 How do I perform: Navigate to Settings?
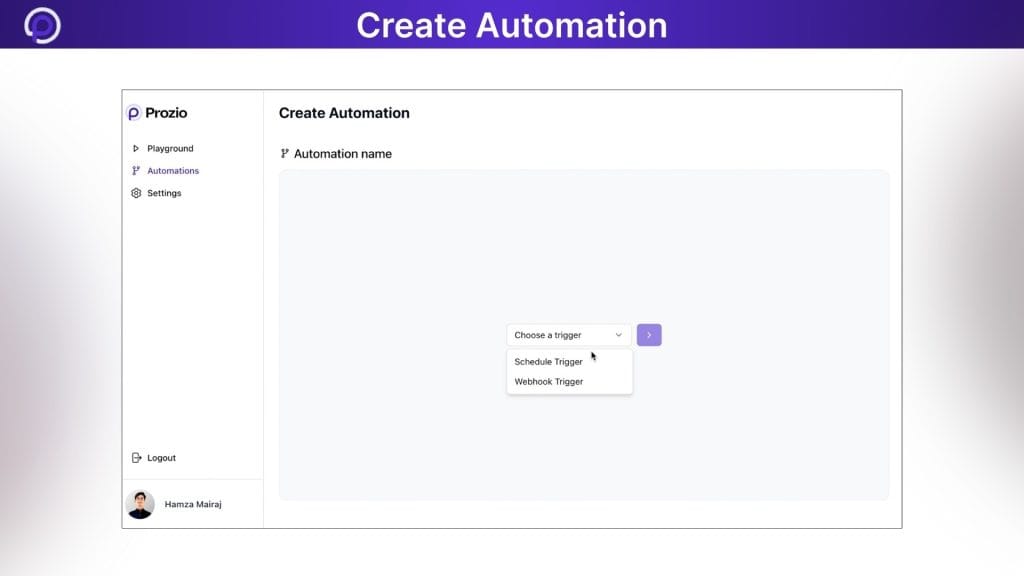(x=164, y=193)
